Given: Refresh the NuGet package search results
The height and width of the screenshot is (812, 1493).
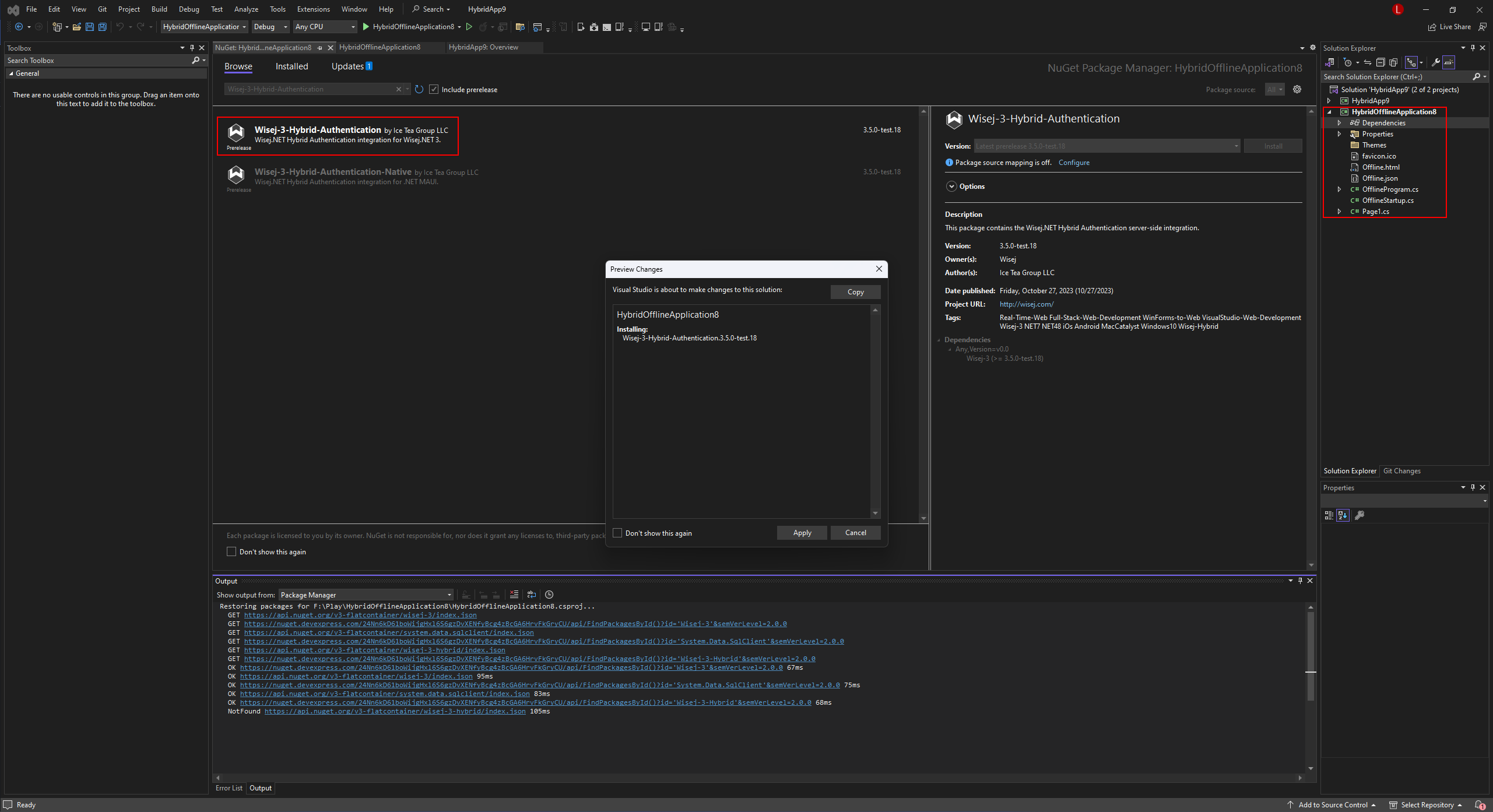Looking at the screenshot, I should pyautogui.click(x=419, y=89).
